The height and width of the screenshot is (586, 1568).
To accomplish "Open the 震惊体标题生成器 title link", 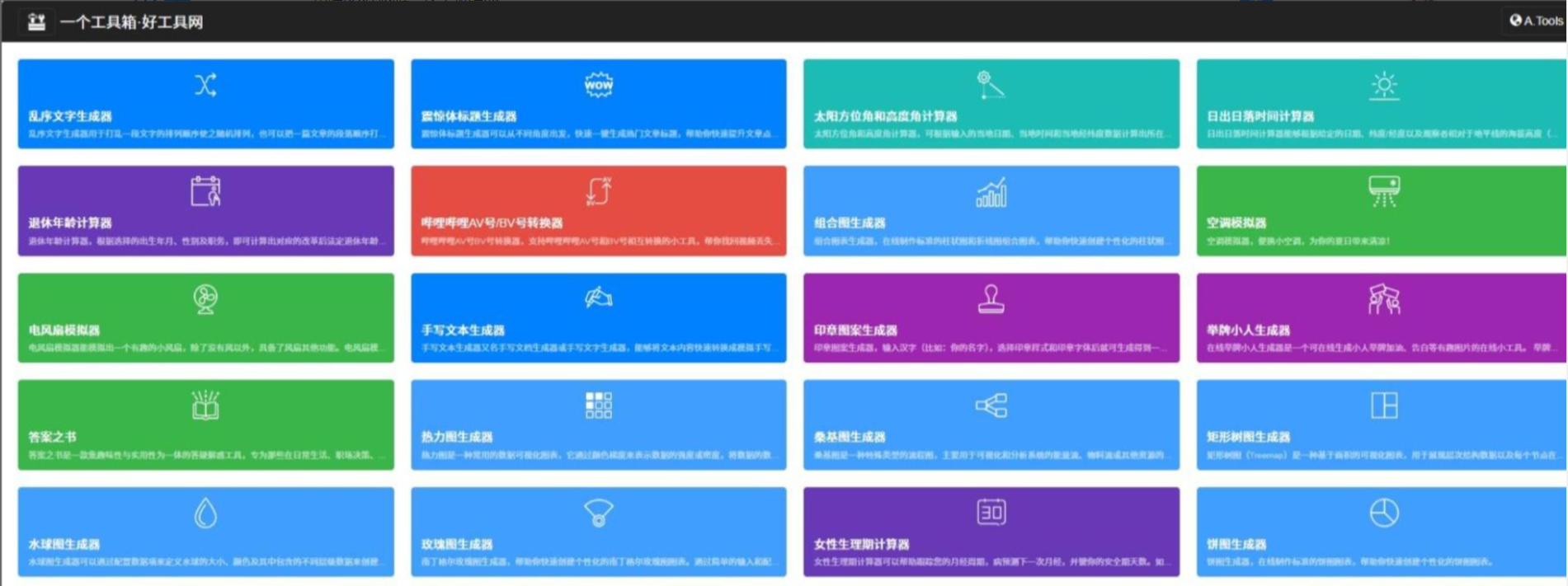I will 469,116.
